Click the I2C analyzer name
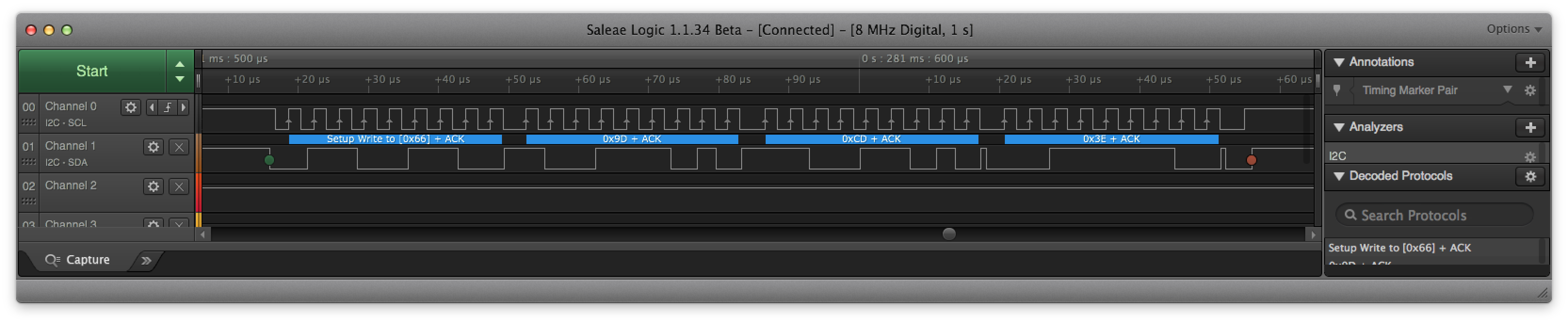 point(1337,156)
